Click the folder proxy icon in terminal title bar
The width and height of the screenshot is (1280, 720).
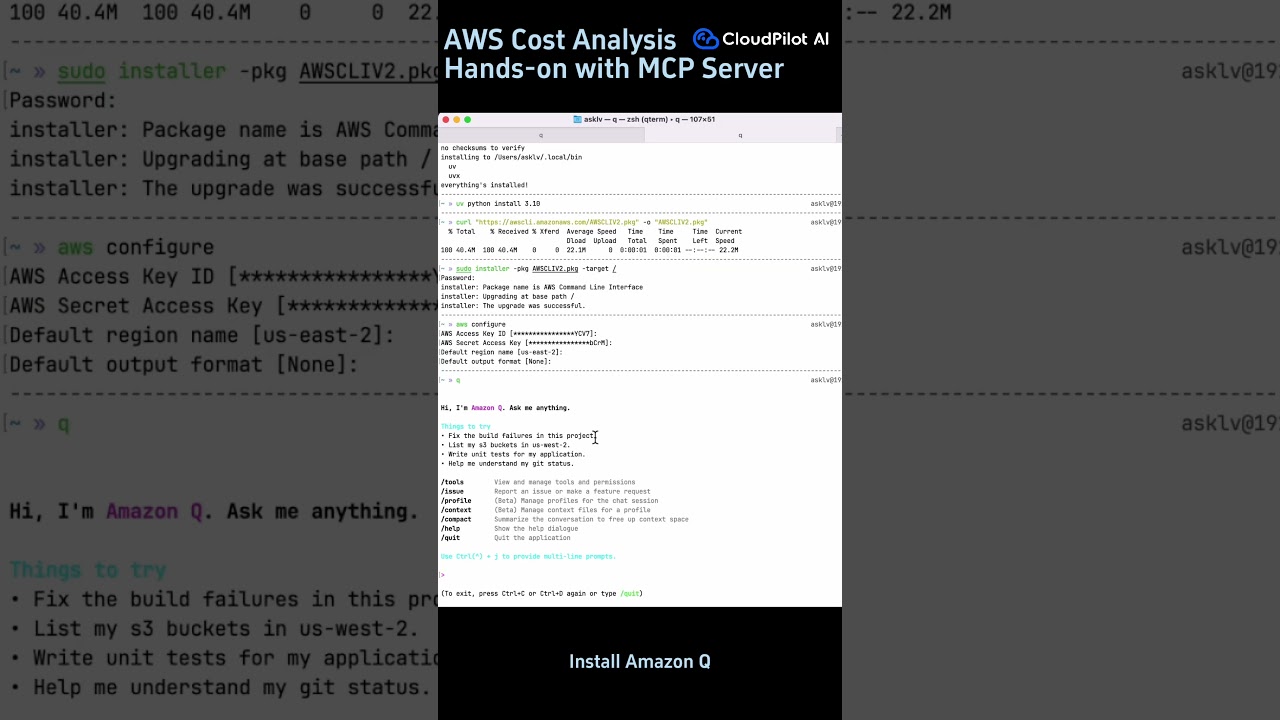[x=577, y=119]
